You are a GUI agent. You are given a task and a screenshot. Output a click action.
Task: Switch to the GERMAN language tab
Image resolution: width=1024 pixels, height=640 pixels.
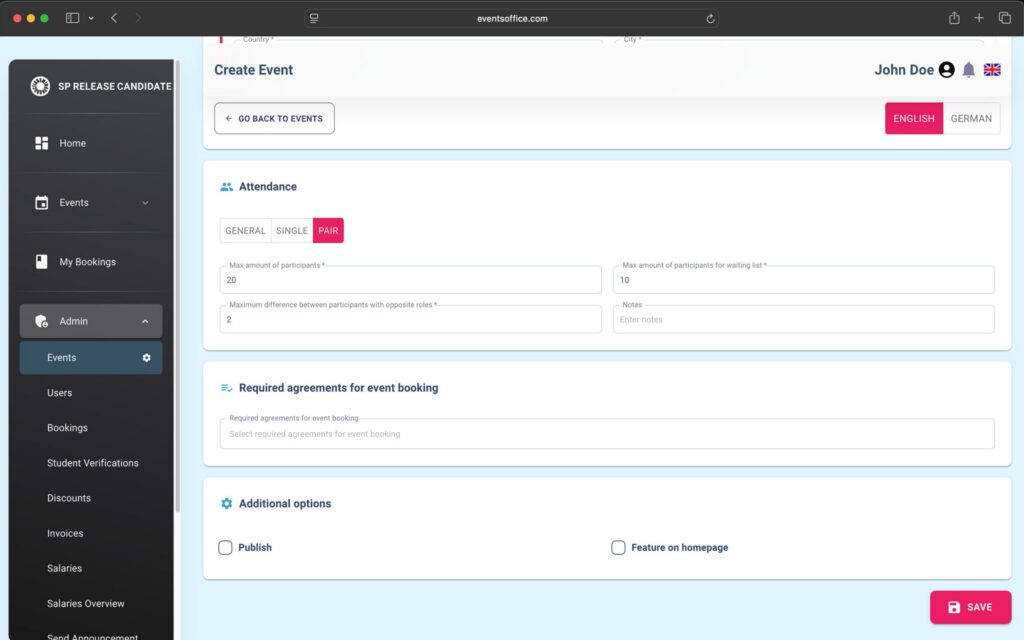(x=971, y=118)
